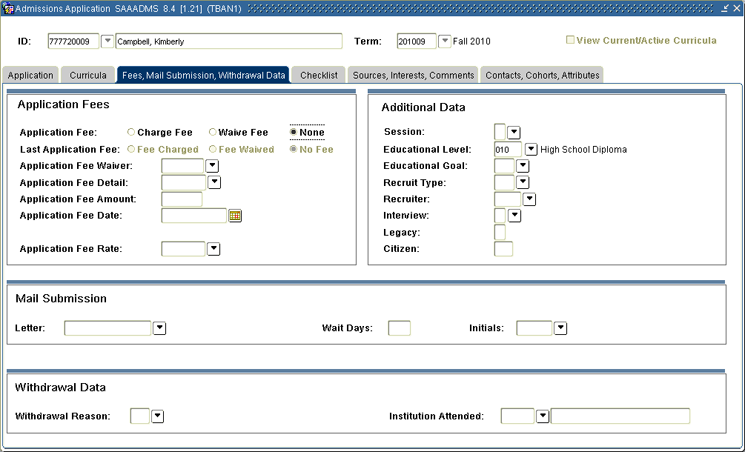Click the Application Fee Amount field
This screenshot has width=745, height=452.
click(x=181, y=199)
